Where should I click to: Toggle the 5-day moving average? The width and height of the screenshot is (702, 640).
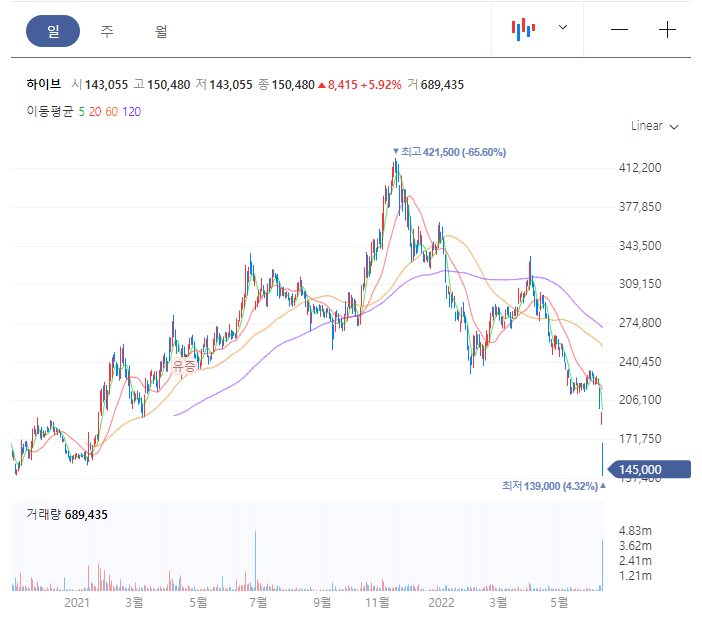pyautogui.click(x=81, y=112)
